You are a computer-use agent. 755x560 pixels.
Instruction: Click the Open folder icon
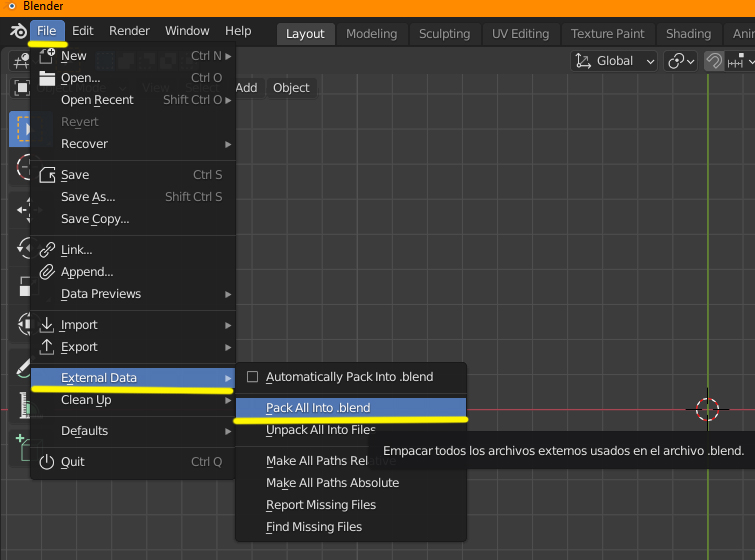click(x=47, y=78)
